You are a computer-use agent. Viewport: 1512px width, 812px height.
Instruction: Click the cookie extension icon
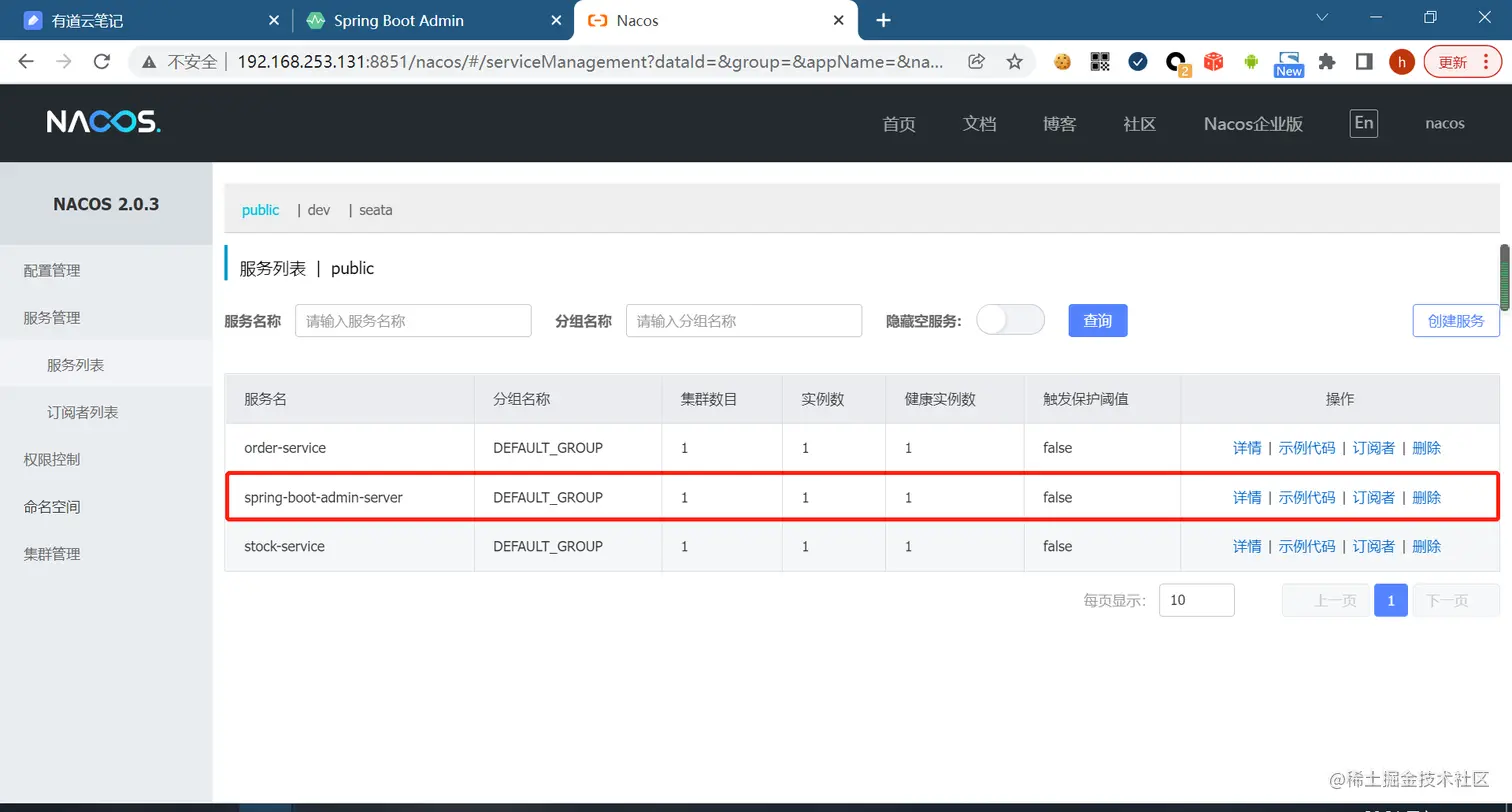(x=1062, y=61)
